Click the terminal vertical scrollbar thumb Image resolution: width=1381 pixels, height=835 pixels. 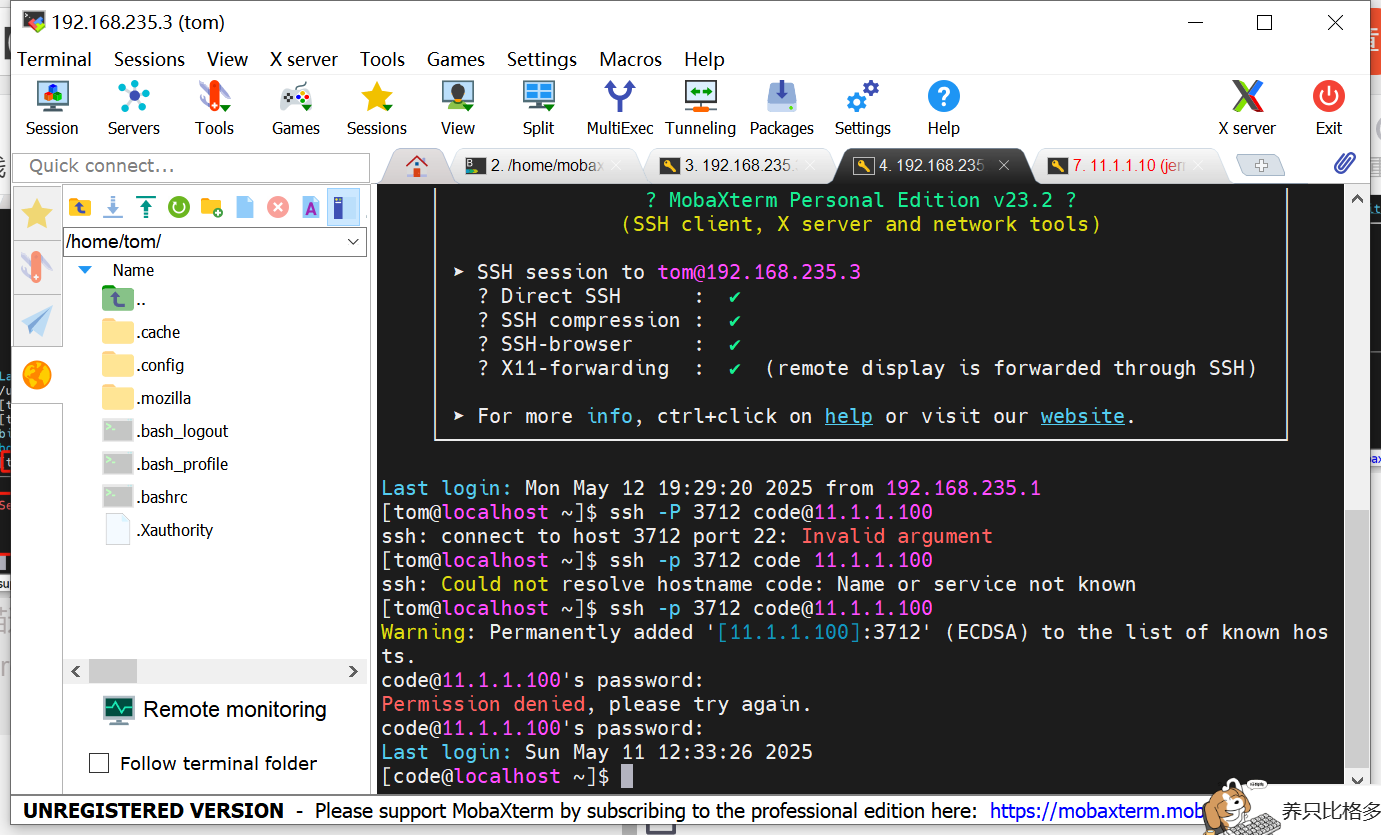1357,638
